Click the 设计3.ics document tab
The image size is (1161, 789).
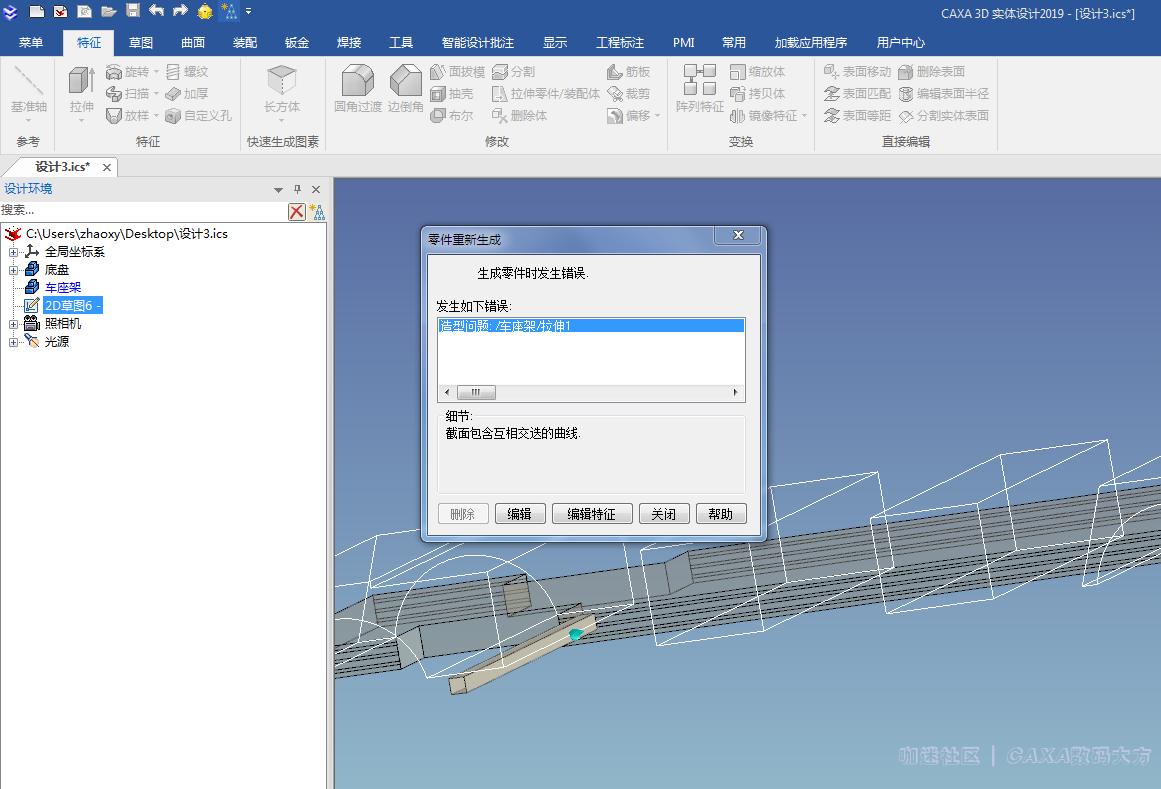click(x=62, y=167)
